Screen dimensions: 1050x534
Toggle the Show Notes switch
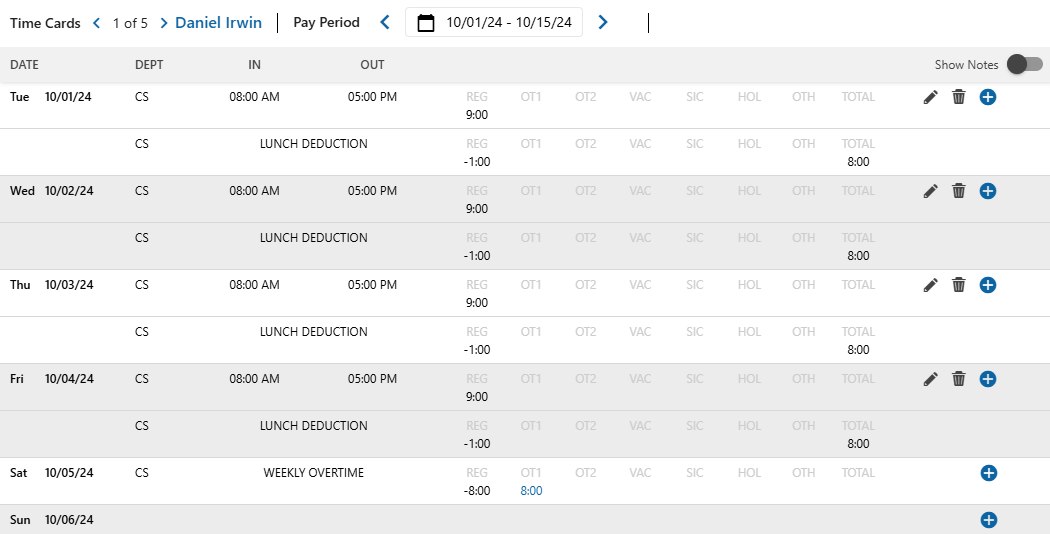point(1024,65)
